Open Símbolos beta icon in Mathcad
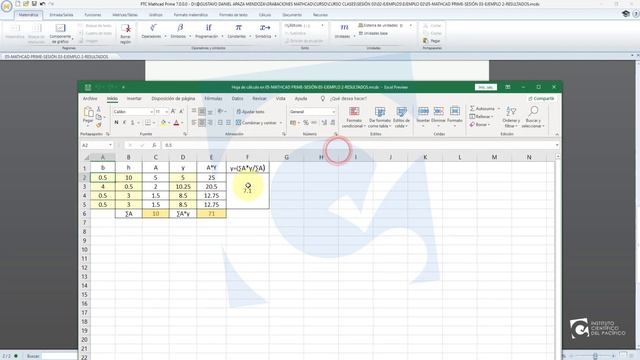The height and width of the screenshot is (360, 640). pos(180,28)
